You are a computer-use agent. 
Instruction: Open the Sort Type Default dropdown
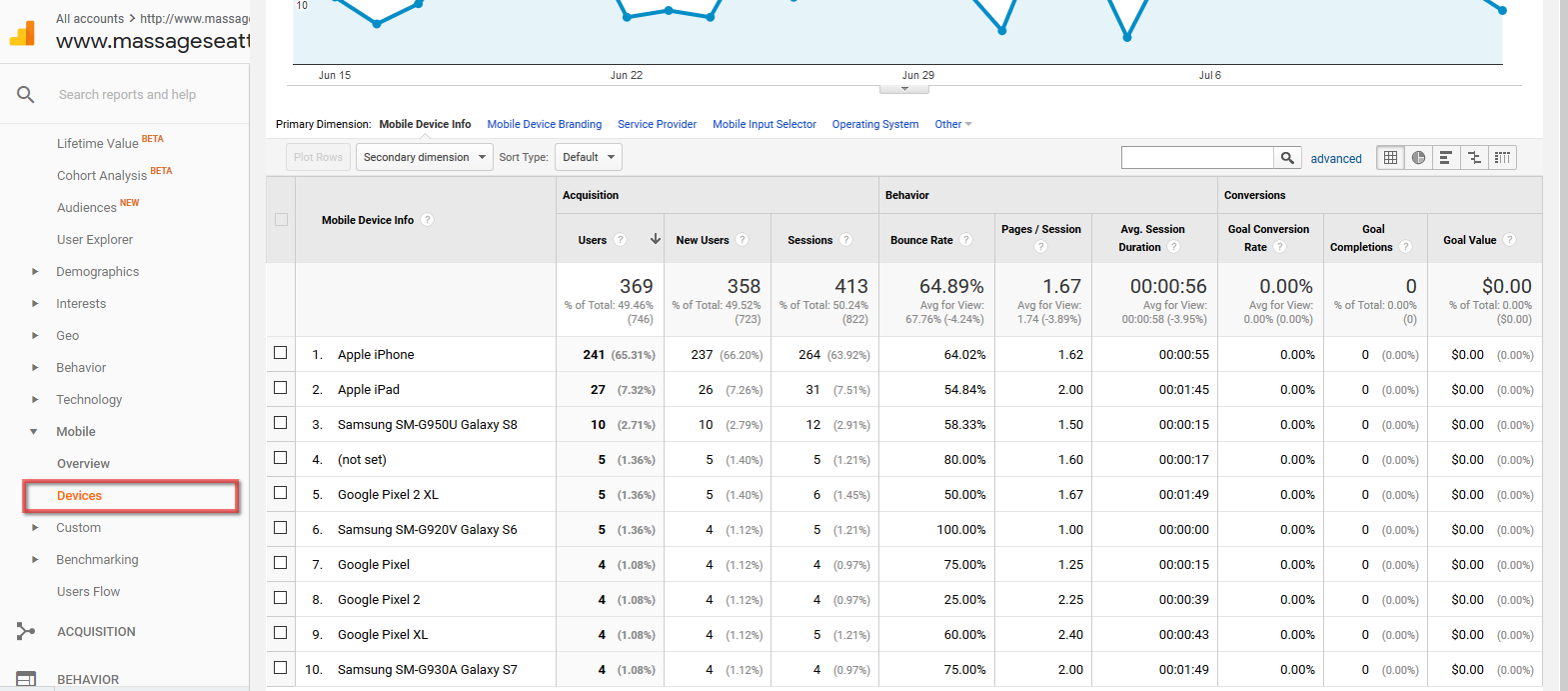click(589, 157)
